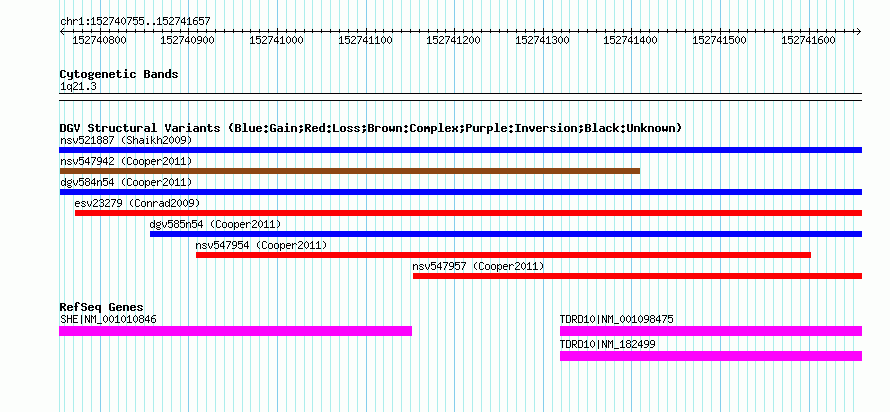890x412 pixels.
Task: Click the right arrowhead of the ruler
Action: pyautogui.click(x=859, y=31)
